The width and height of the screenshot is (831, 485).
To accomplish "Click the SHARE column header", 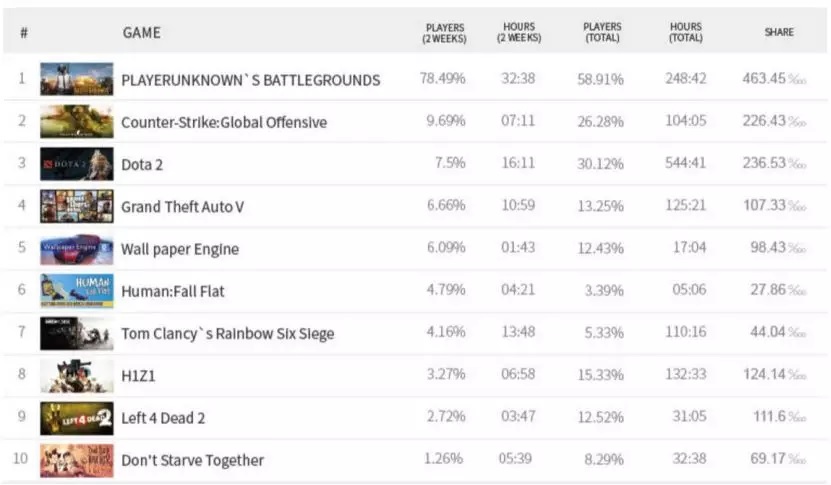I will click(x=779, y=32).
